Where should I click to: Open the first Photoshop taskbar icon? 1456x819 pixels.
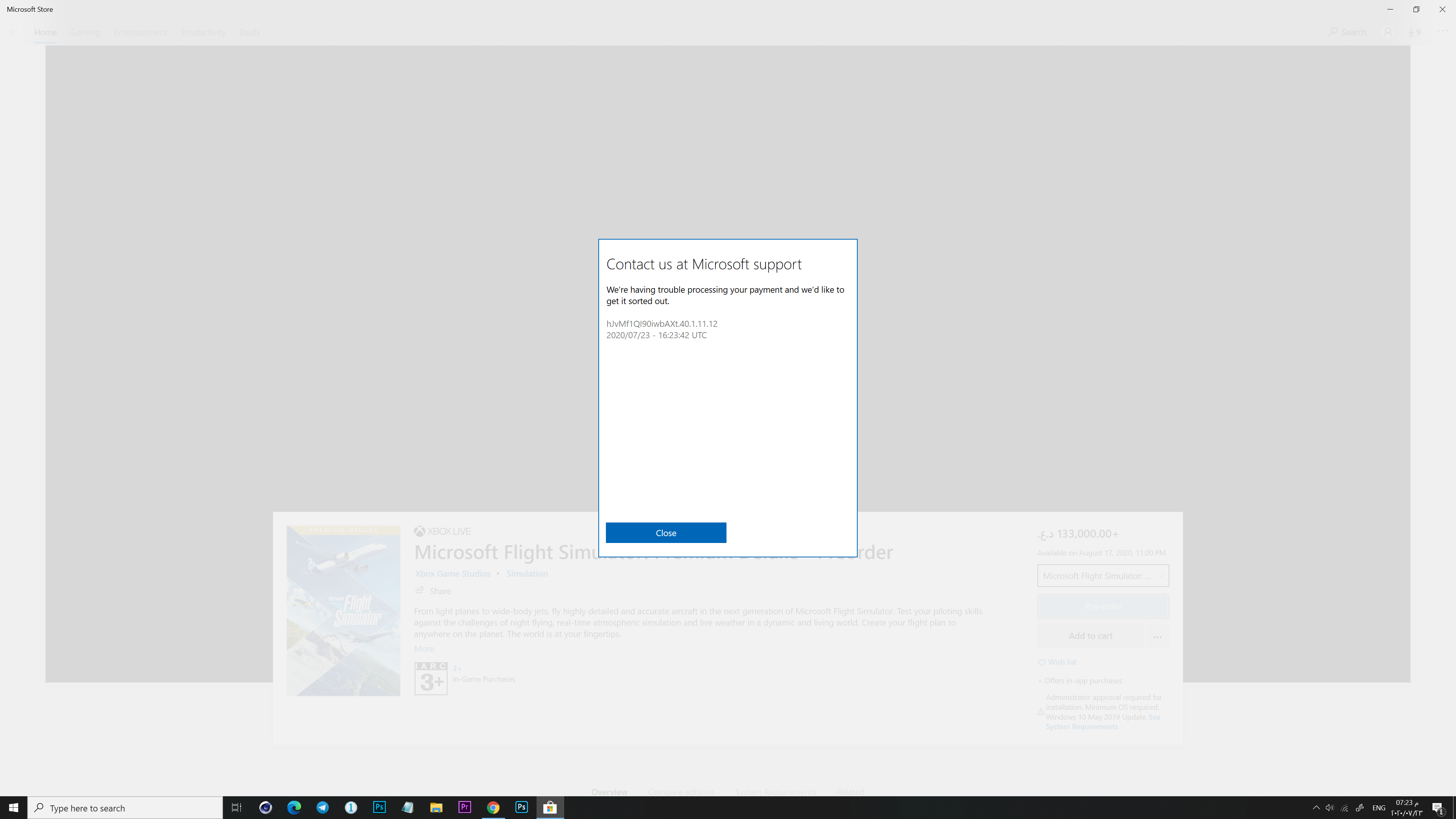379,808
